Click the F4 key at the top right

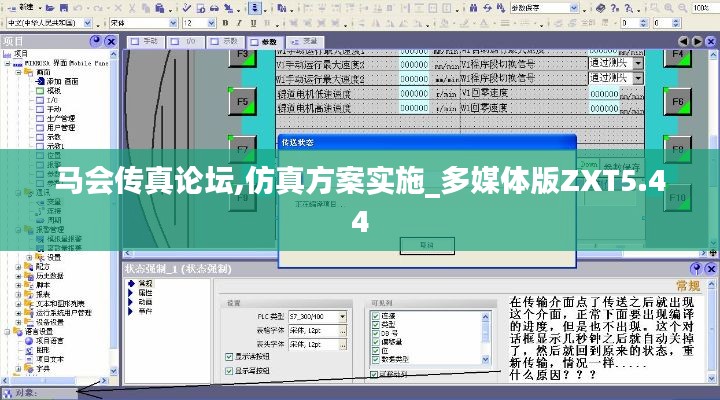pos(677,53)
